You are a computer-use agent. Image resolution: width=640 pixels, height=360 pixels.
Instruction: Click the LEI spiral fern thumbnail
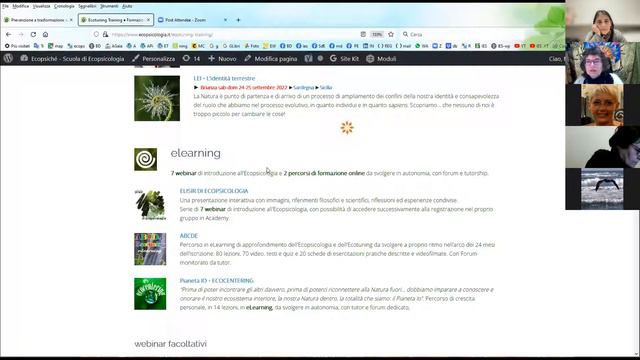157,98
